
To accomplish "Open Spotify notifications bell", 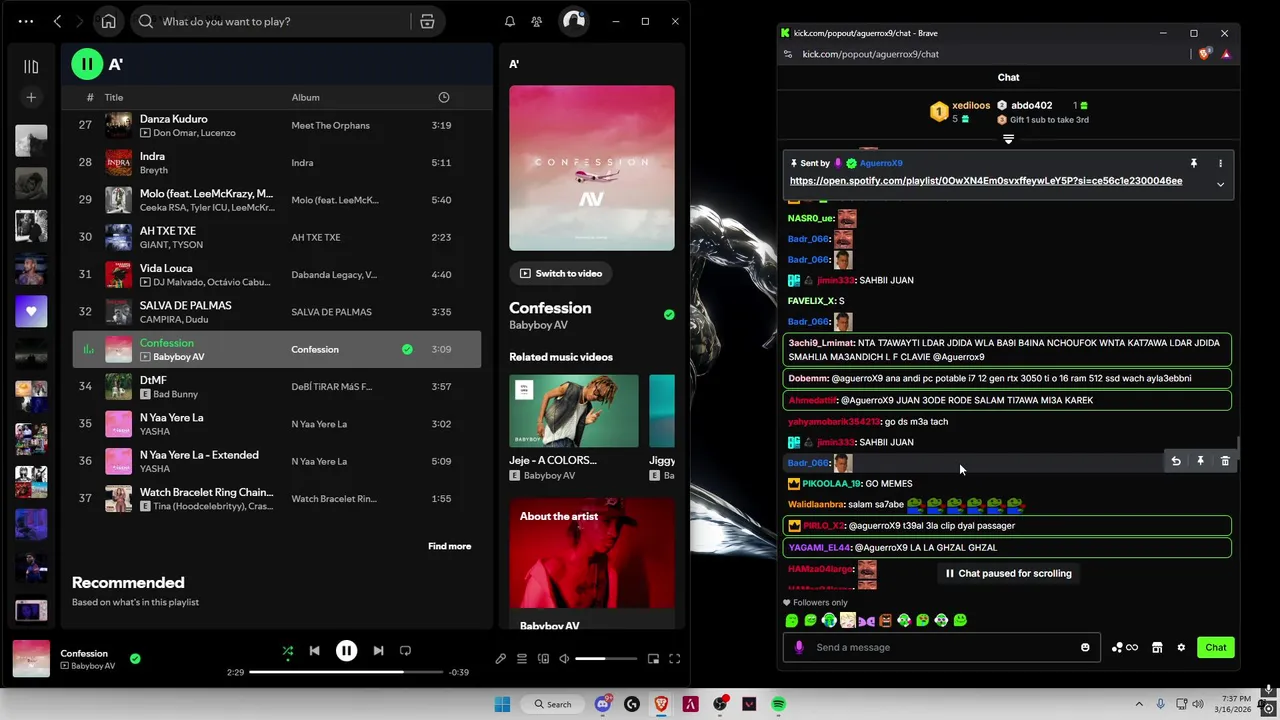I will [510, 21].
